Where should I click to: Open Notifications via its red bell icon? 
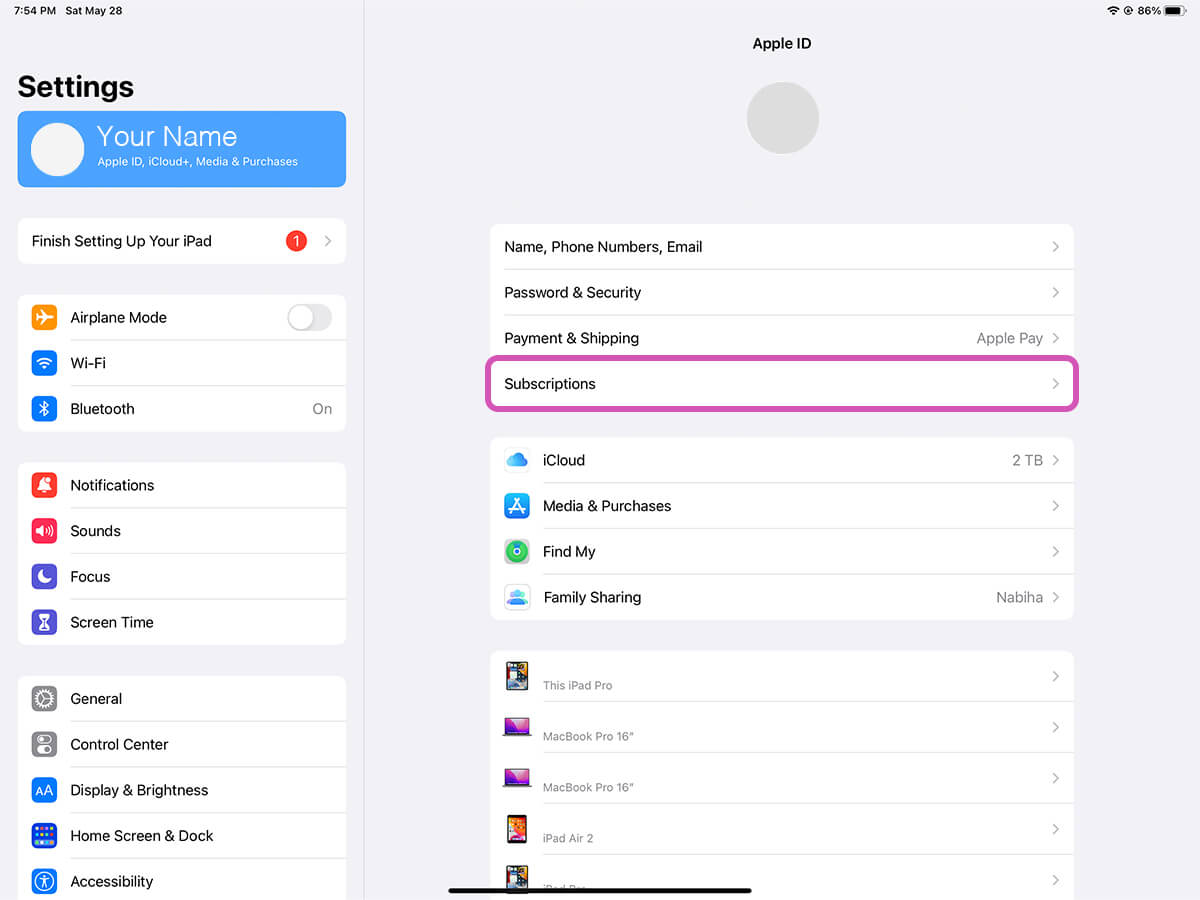tap(44, 485)
